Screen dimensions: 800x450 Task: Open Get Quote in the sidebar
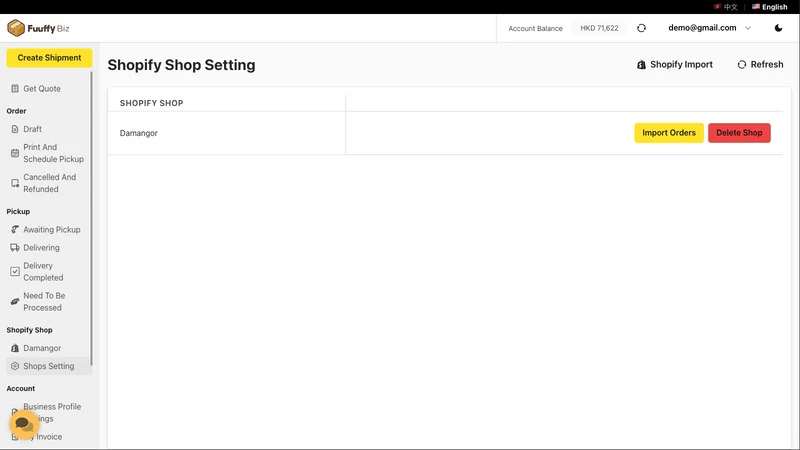pos(42,89)
